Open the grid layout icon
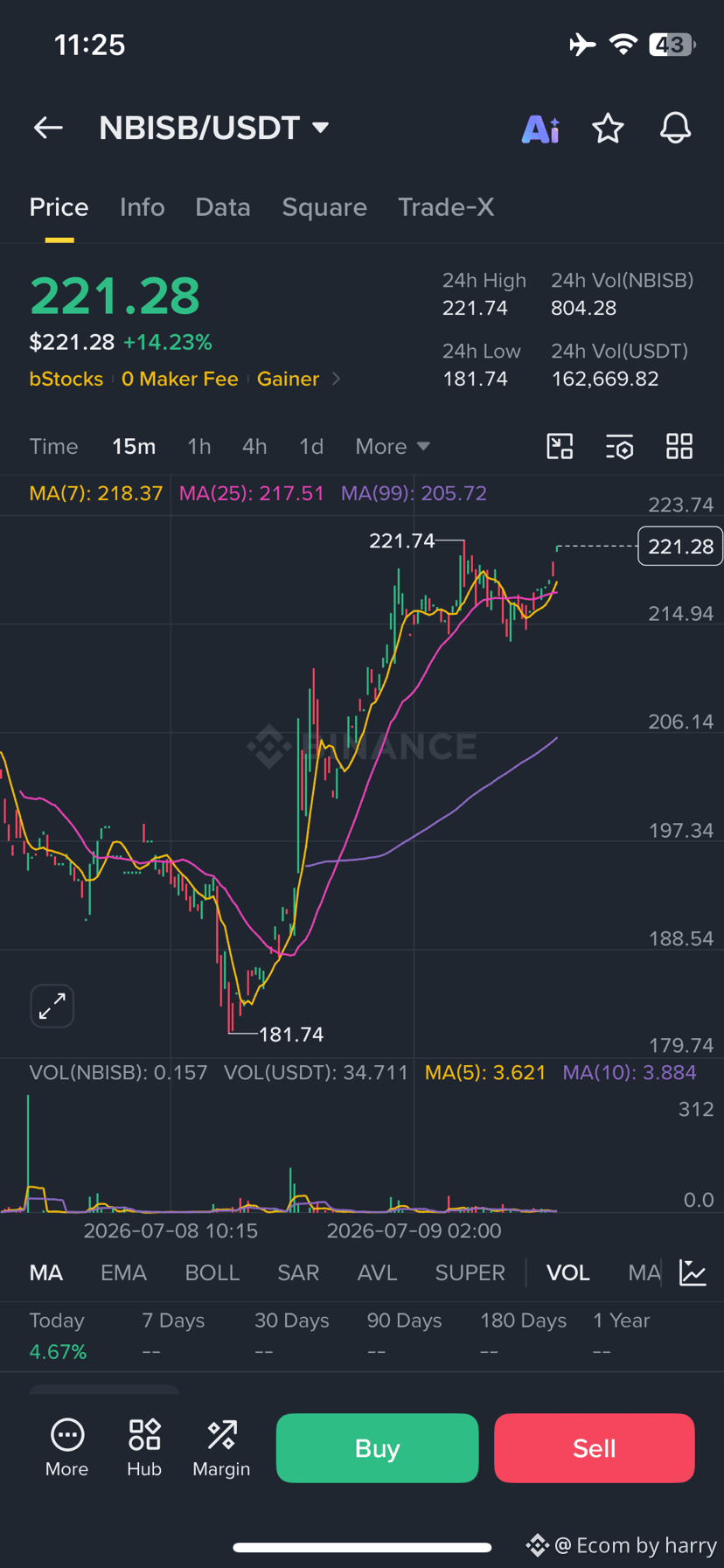The image size is (724, 1568). click(679, 446)
